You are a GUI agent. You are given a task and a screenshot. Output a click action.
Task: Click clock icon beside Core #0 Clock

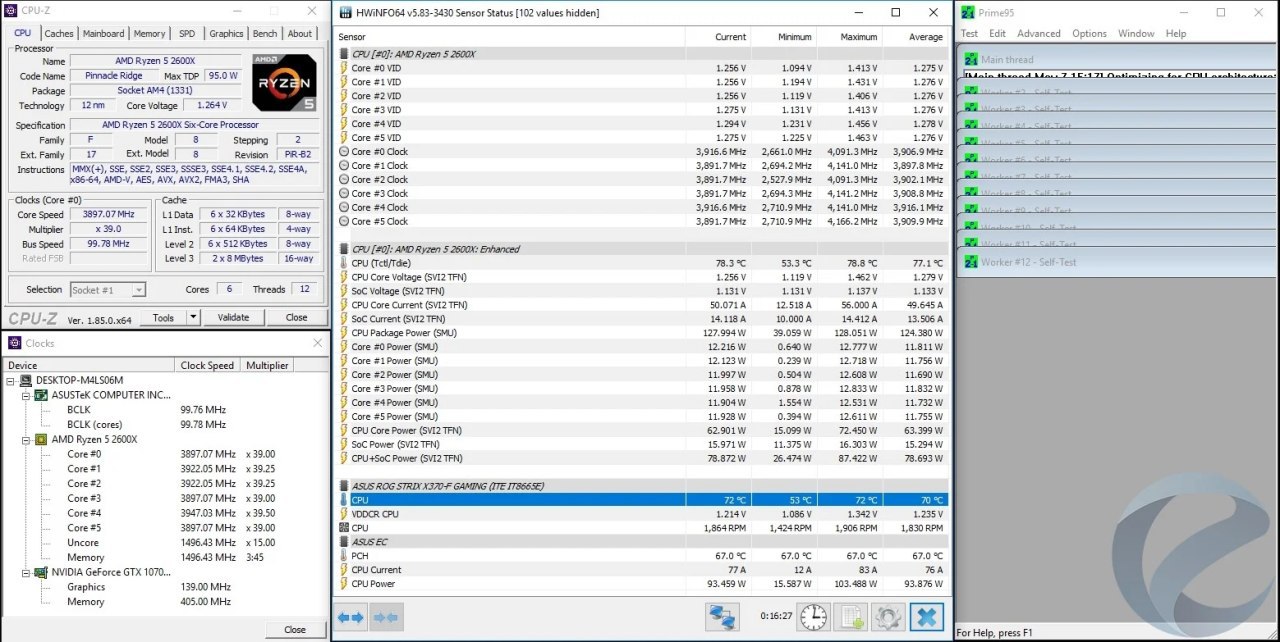click(343, 152)
